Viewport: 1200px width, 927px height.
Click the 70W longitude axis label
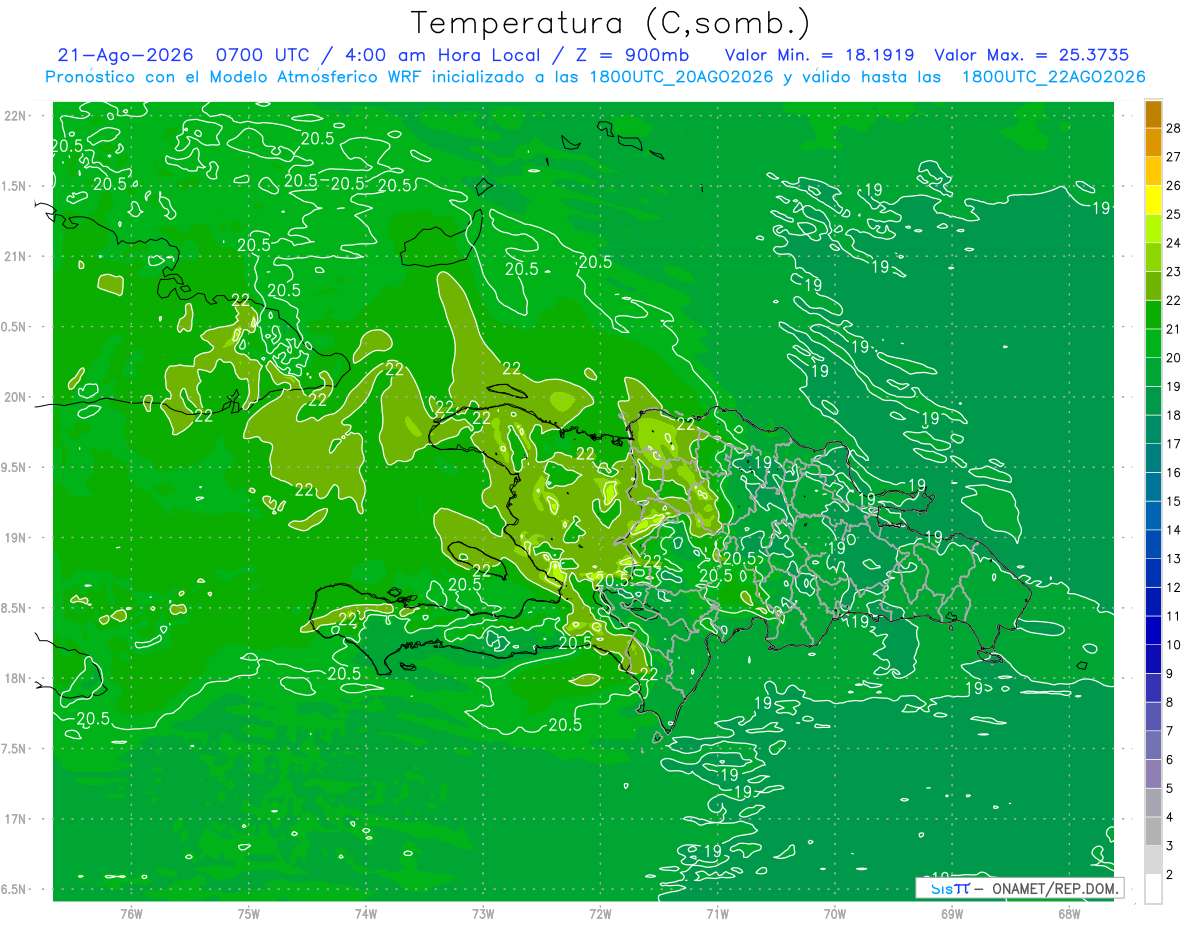pyautogui.click(x=835, y=913)
